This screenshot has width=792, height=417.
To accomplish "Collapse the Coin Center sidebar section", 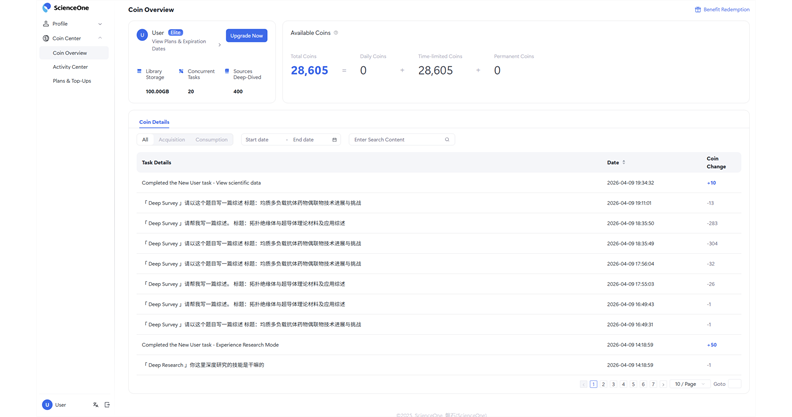I will [x=74, y=38].
